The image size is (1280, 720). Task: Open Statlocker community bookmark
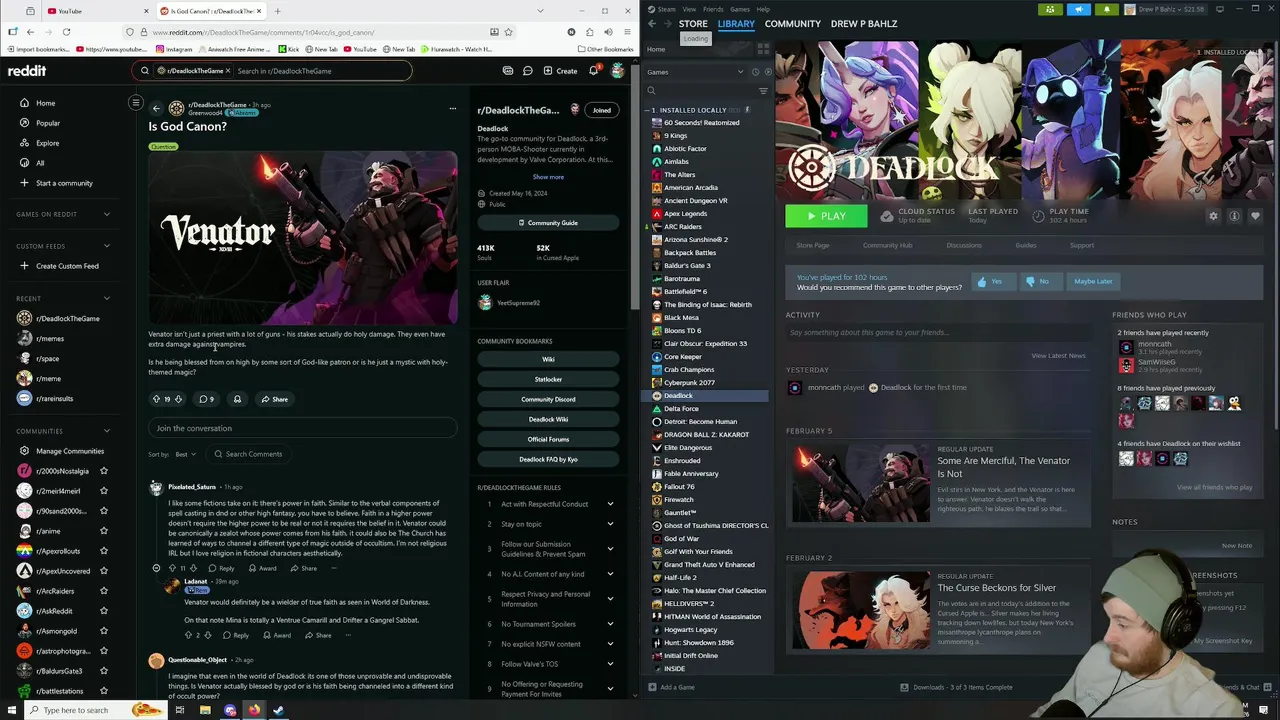click(548, 379)
